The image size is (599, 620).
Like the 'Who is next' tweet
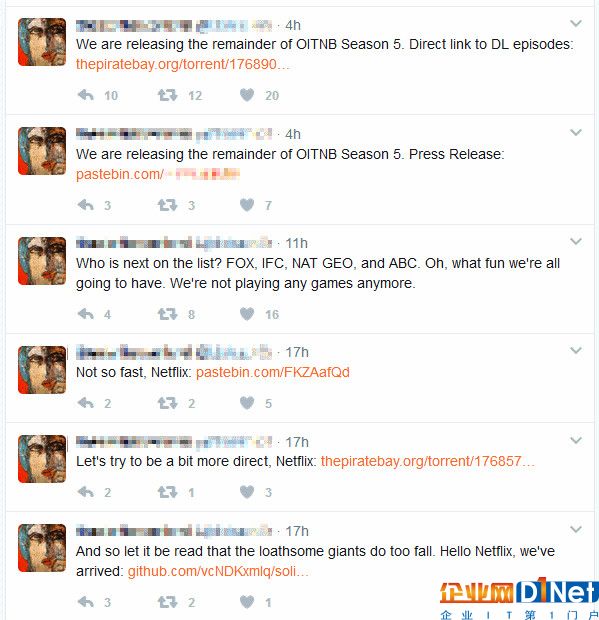pyautogui.click(x=247, y=314)
